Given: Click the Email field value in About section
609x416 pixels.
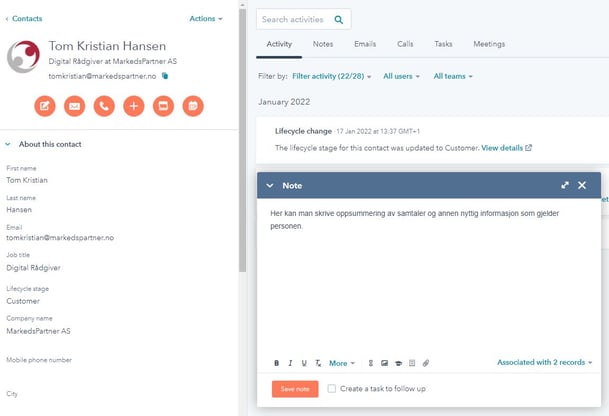Looking at the screenshot, I should [60, 238].
